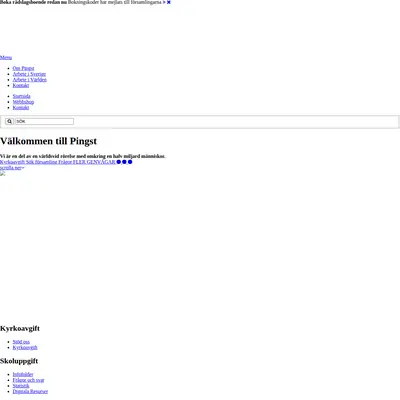Click the Välkommen till Pingst heading
This screenshot has width=400, height=400.
coord(48,141)
